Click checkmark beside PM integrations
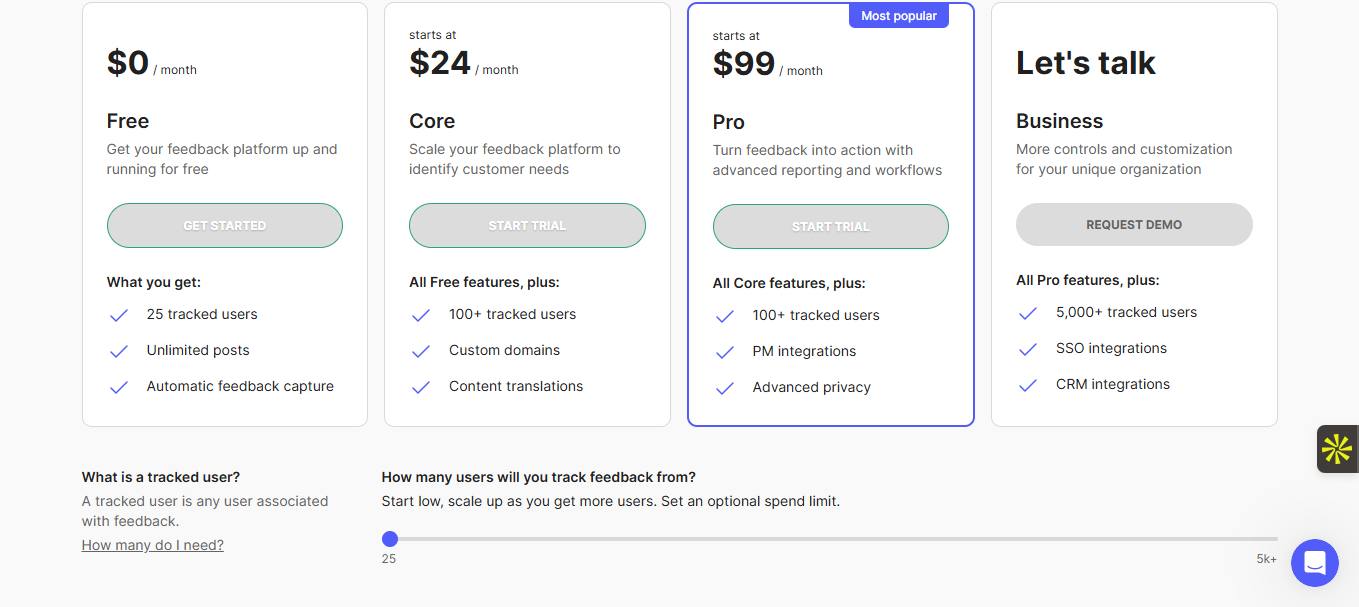The height and width of the screenshot is (607, 1359). click(725, 352)
